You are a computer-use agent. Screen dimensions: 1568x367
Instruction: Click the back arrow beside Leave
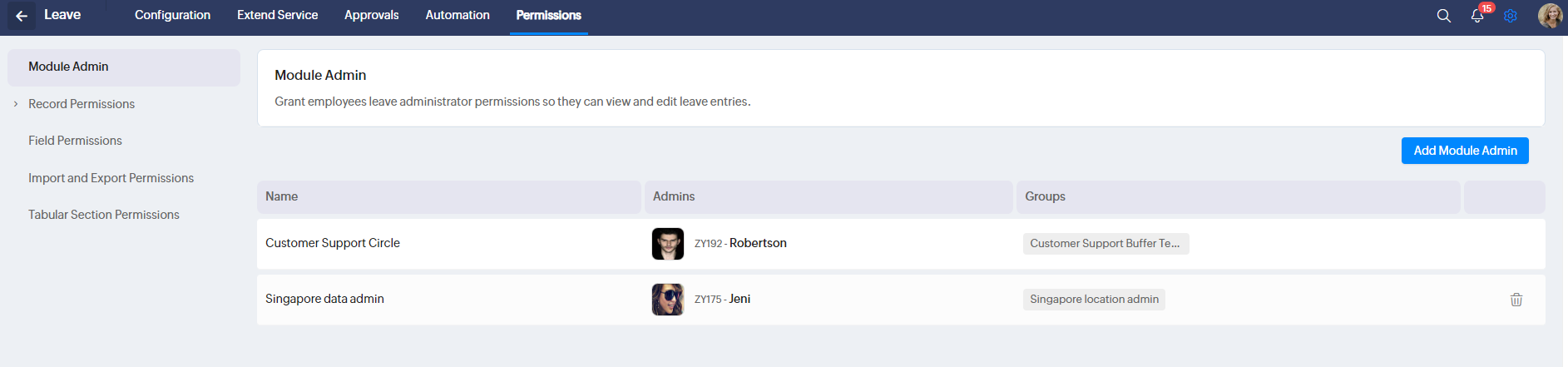click(22, 16)
